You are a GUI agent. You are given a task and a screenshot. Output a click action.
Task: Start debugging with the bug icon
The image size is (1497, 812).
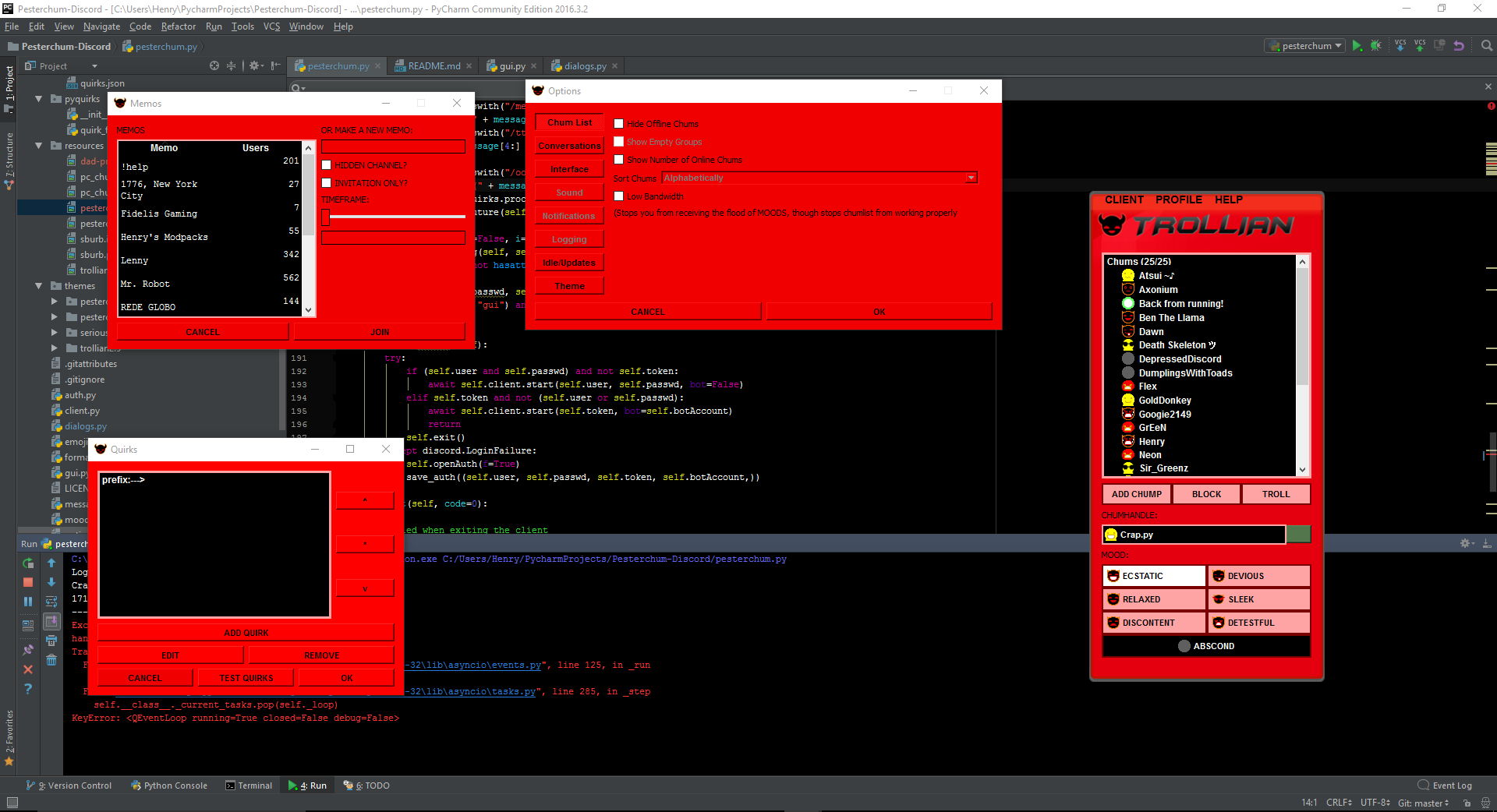1375,46
